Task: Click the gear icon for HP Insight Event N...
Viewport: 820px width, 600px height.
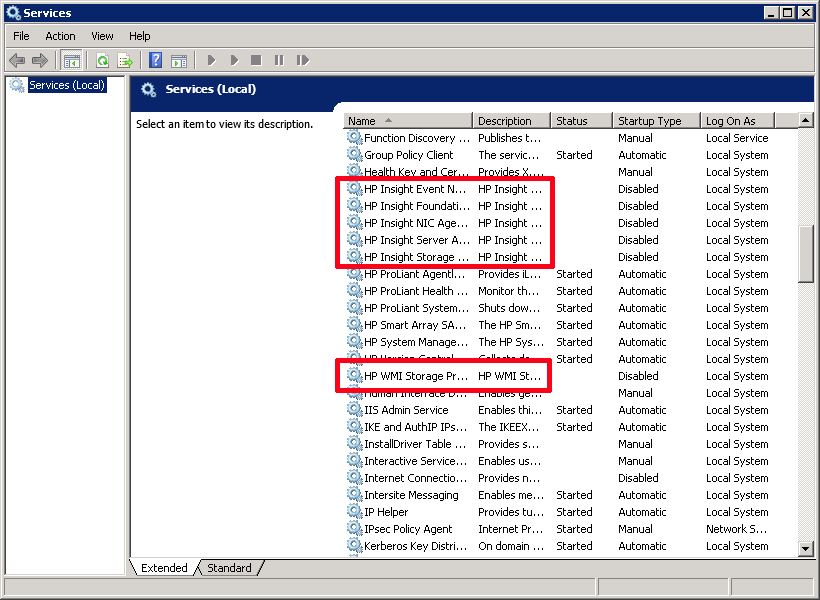Action: click(x=355, y=188)
